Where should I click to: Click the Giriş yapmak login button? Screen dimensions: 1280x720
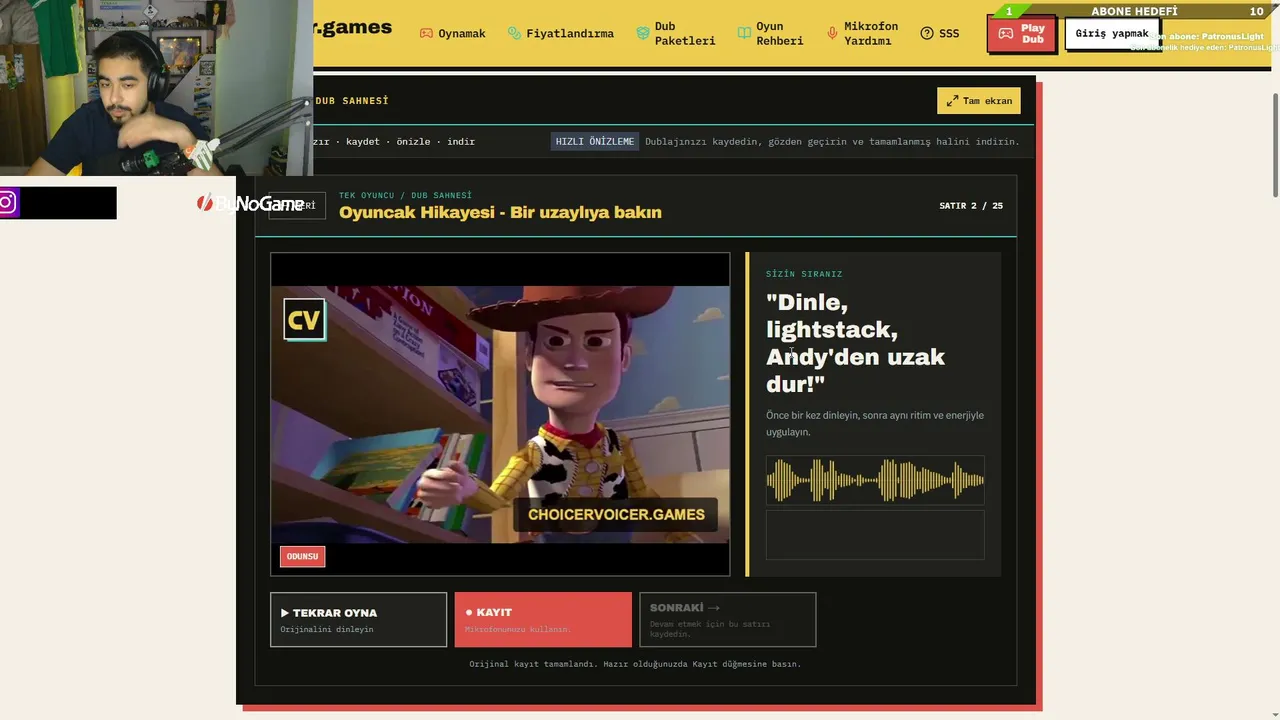pyautogui.click(x=1112, y=33)
